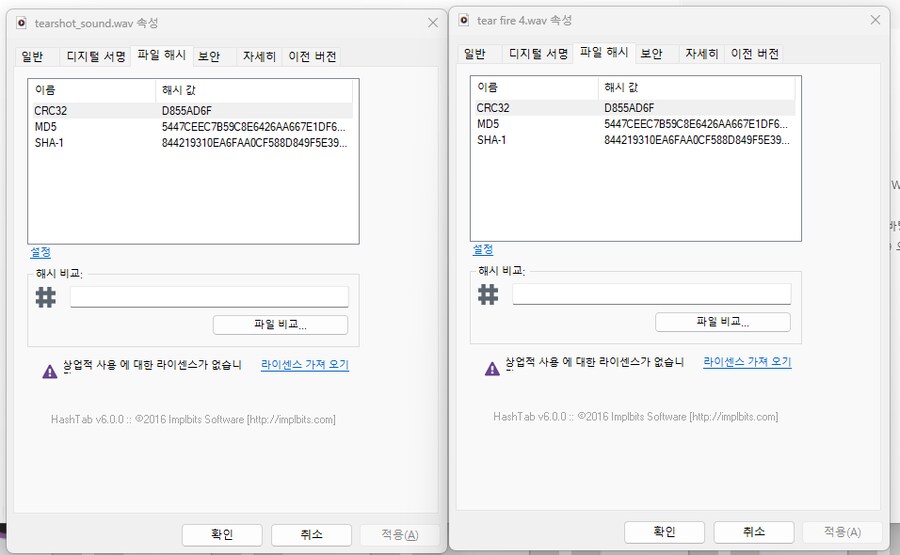The height and width of the screenshot is (555, 900).
Task: Select CRC32 row in tearshot_sound.wav window
Action: pos(191,111)
